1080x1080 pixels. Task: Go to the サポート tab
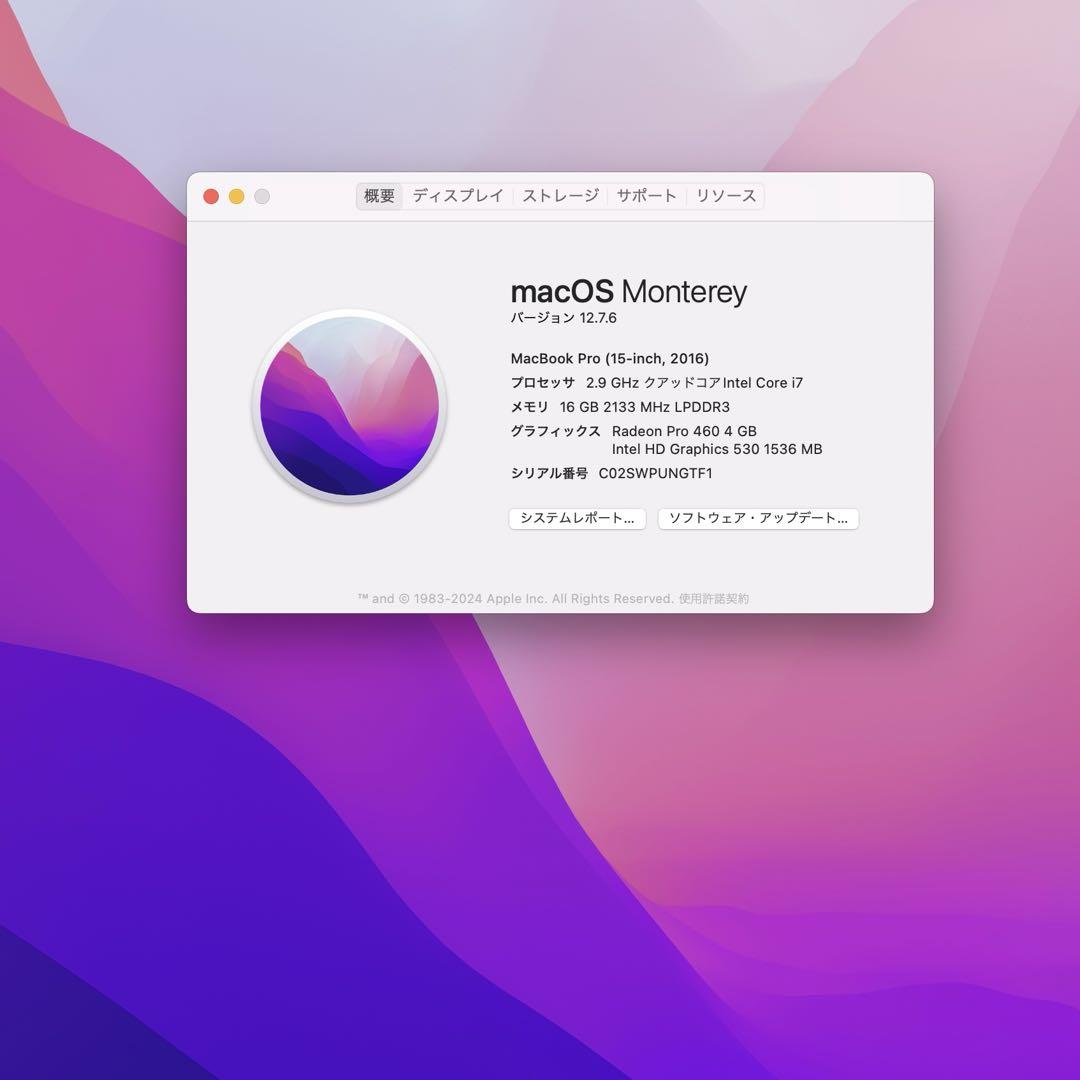646,196
